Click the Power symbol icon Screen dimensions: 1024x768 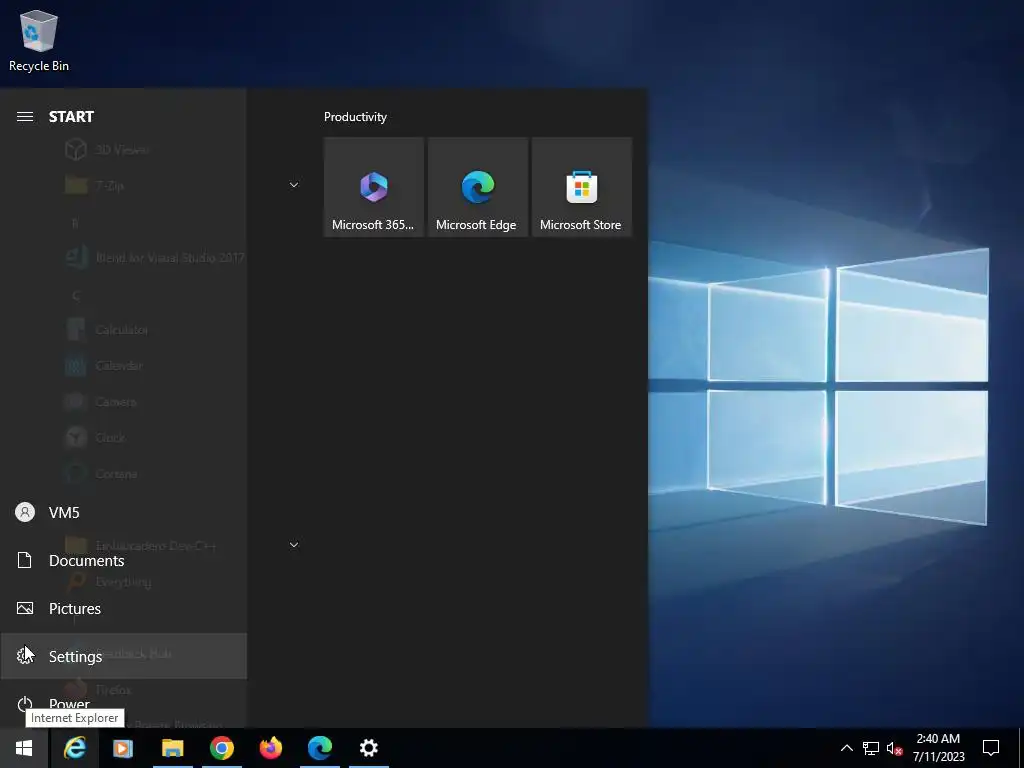click(x=25, y=703)
